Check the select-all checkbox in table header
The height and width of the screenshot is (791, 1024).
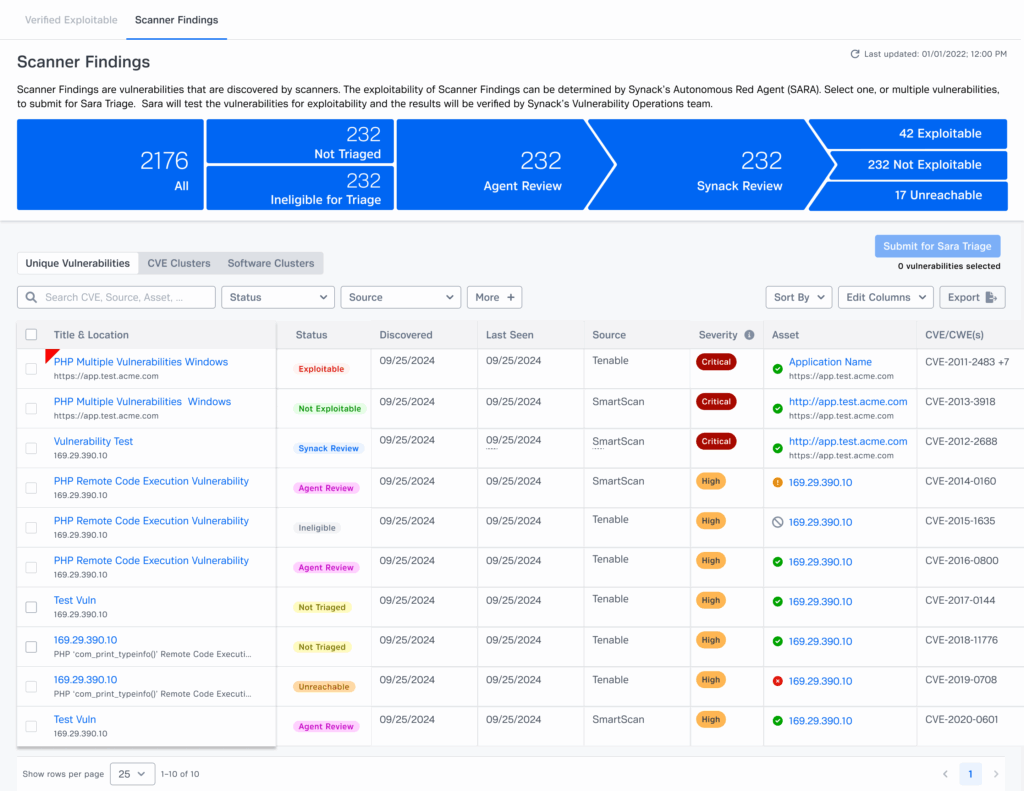30,334
